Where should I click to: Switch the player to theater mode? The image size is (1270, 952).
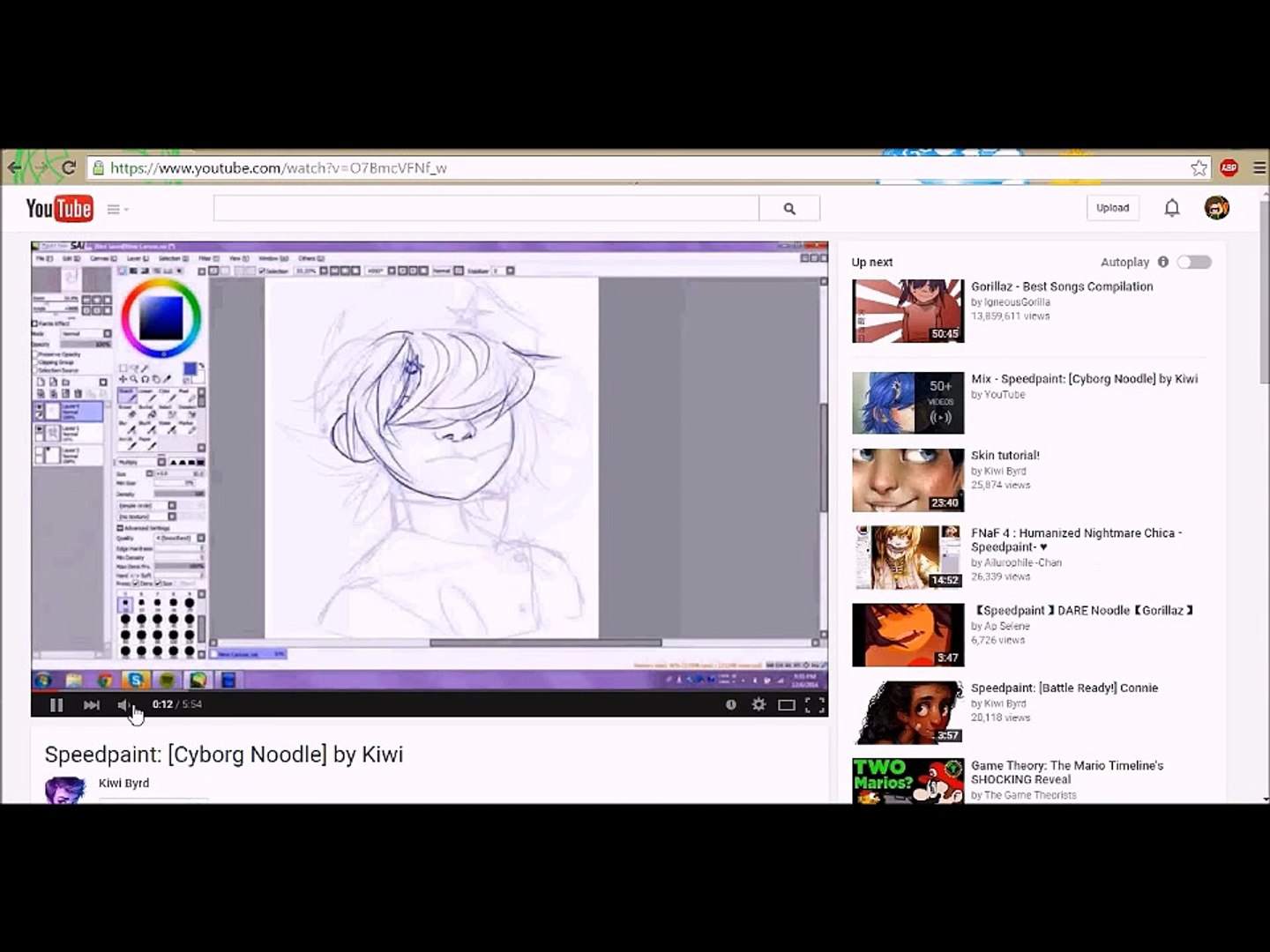[787, 704]
